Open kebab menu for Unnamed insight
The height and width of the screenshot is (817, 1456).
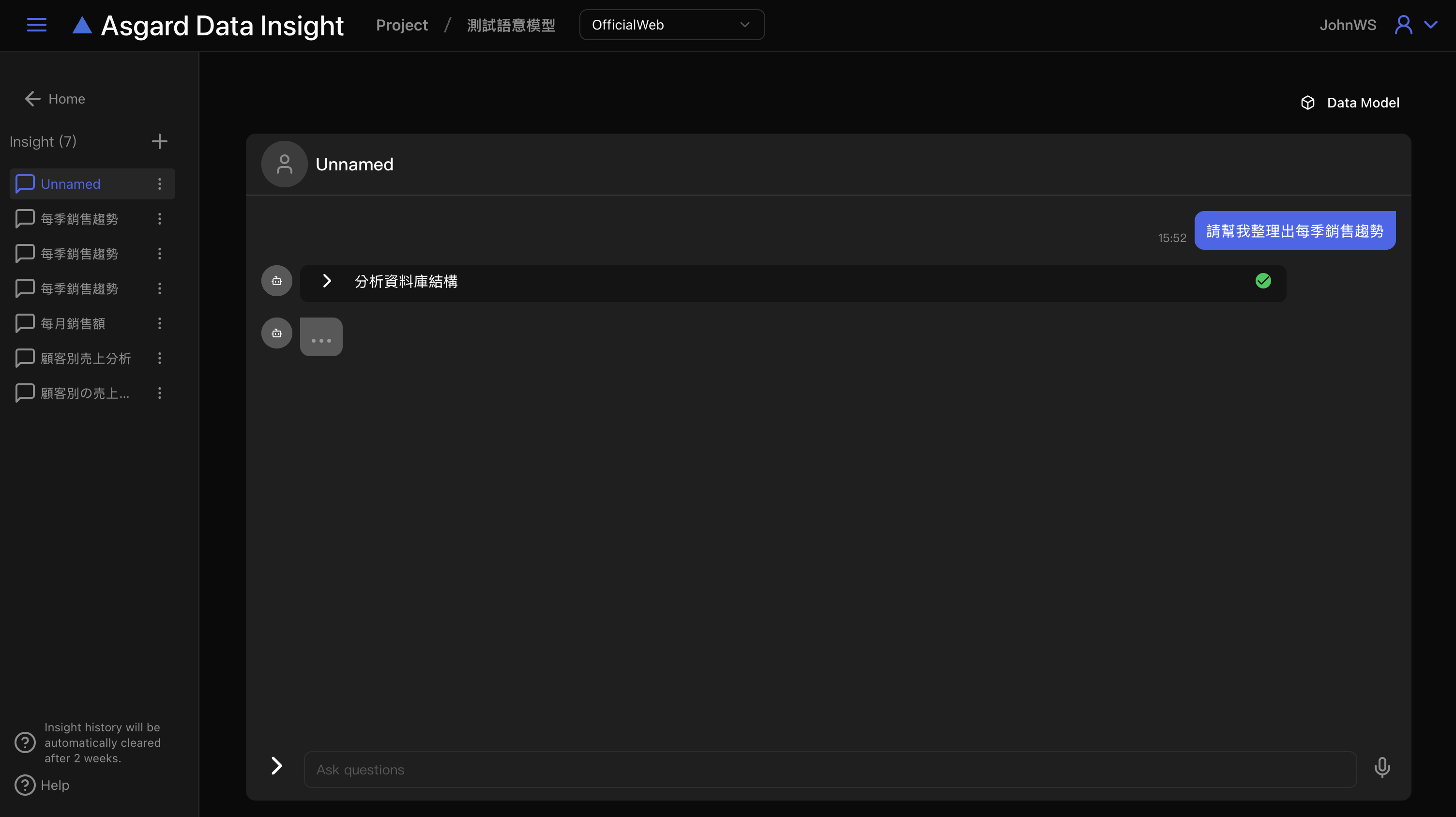159,184
